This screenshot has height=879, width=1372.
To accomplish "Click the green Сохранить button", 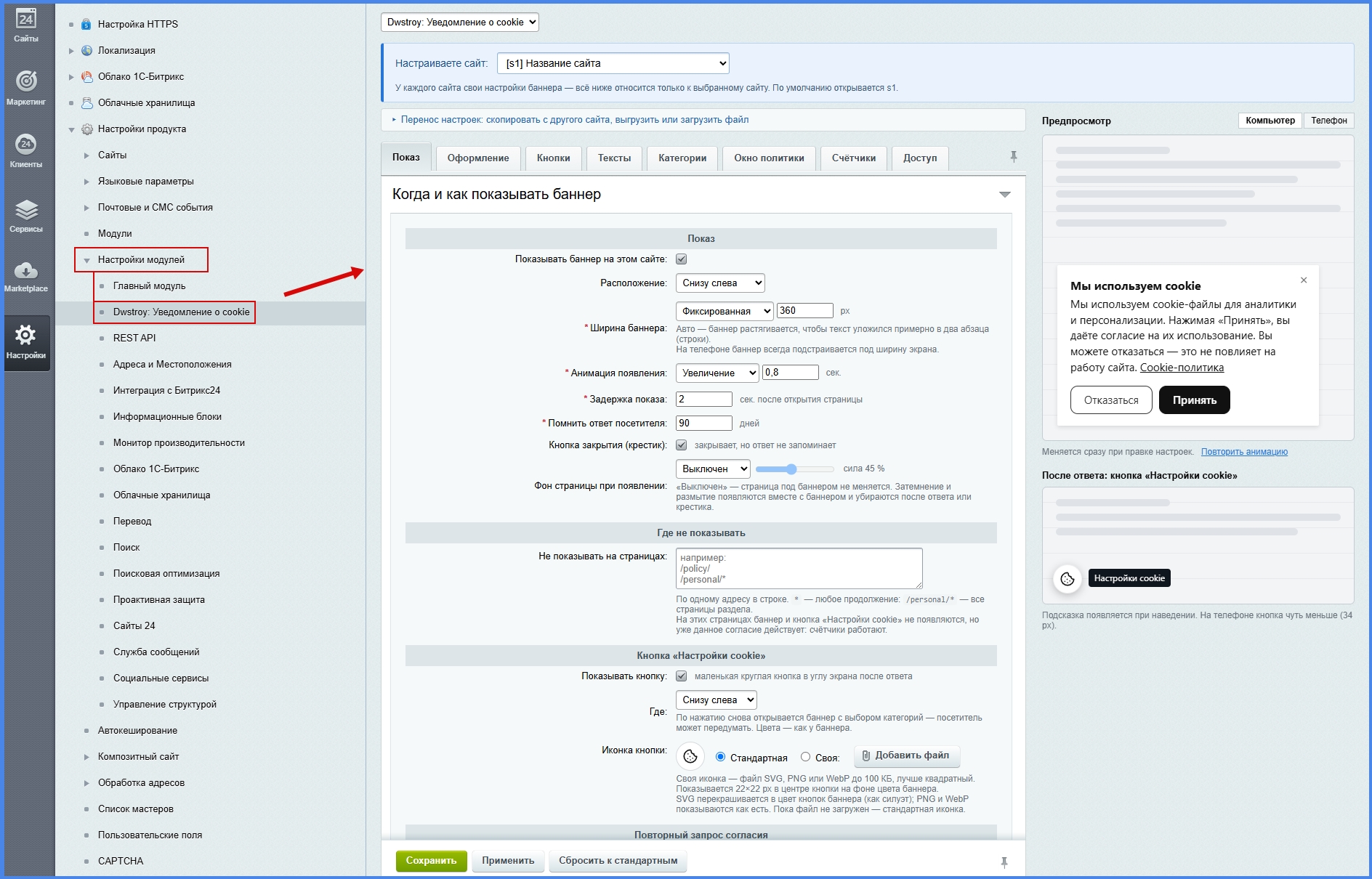I will (x=431, y=861).
